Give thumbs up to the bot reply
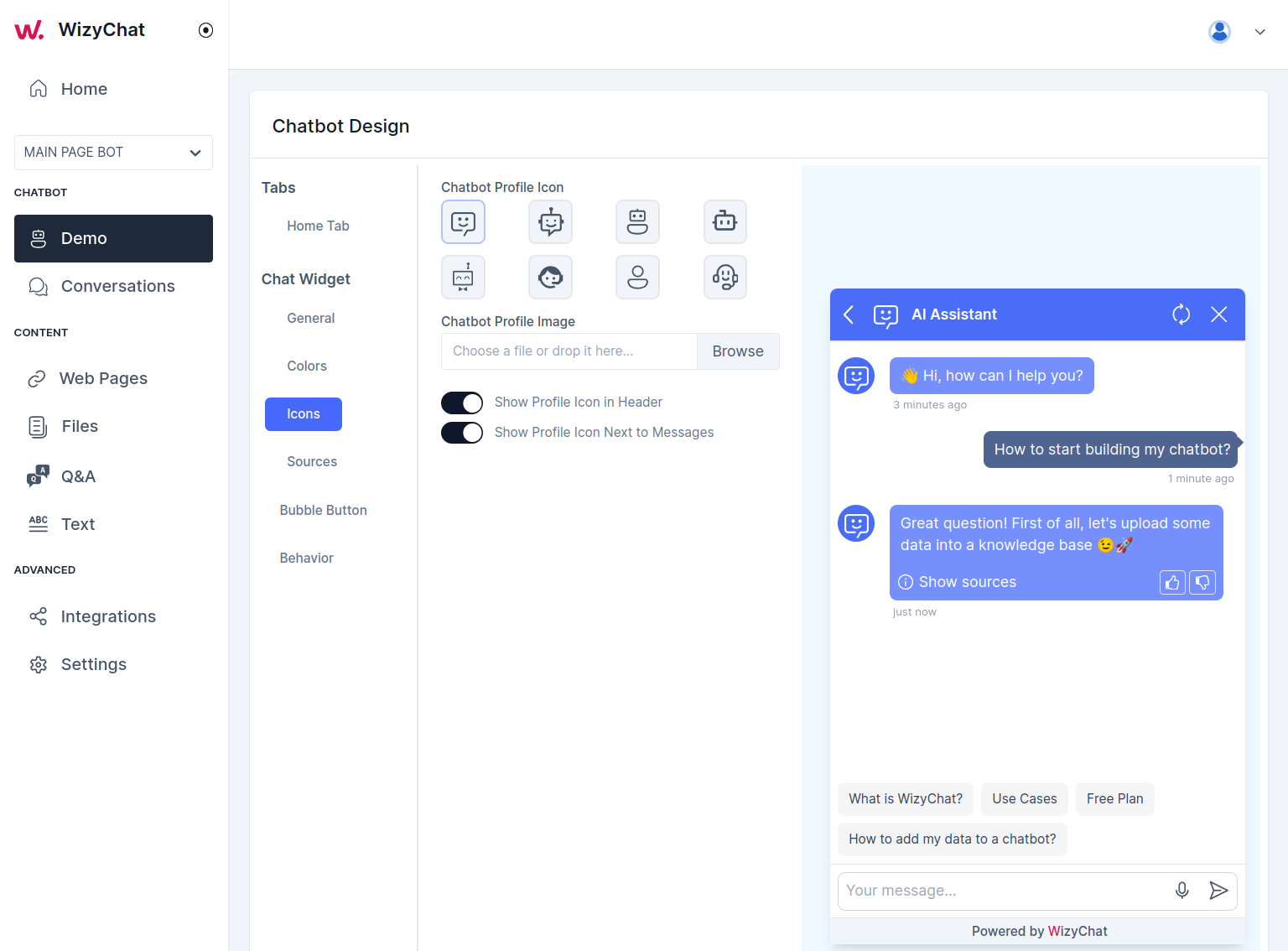The height and width of the screenshot is (951, 1288). click(1172, 582)
